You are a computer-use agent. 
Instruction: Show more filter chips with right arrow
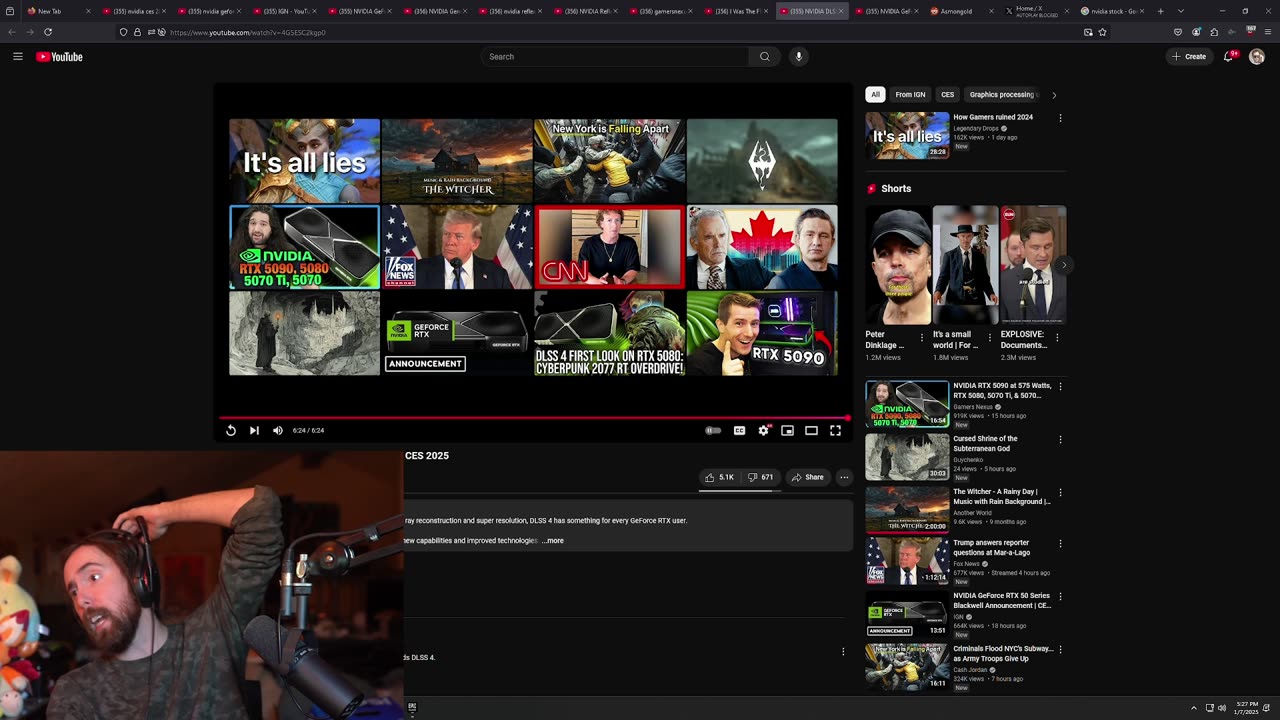1054,95
